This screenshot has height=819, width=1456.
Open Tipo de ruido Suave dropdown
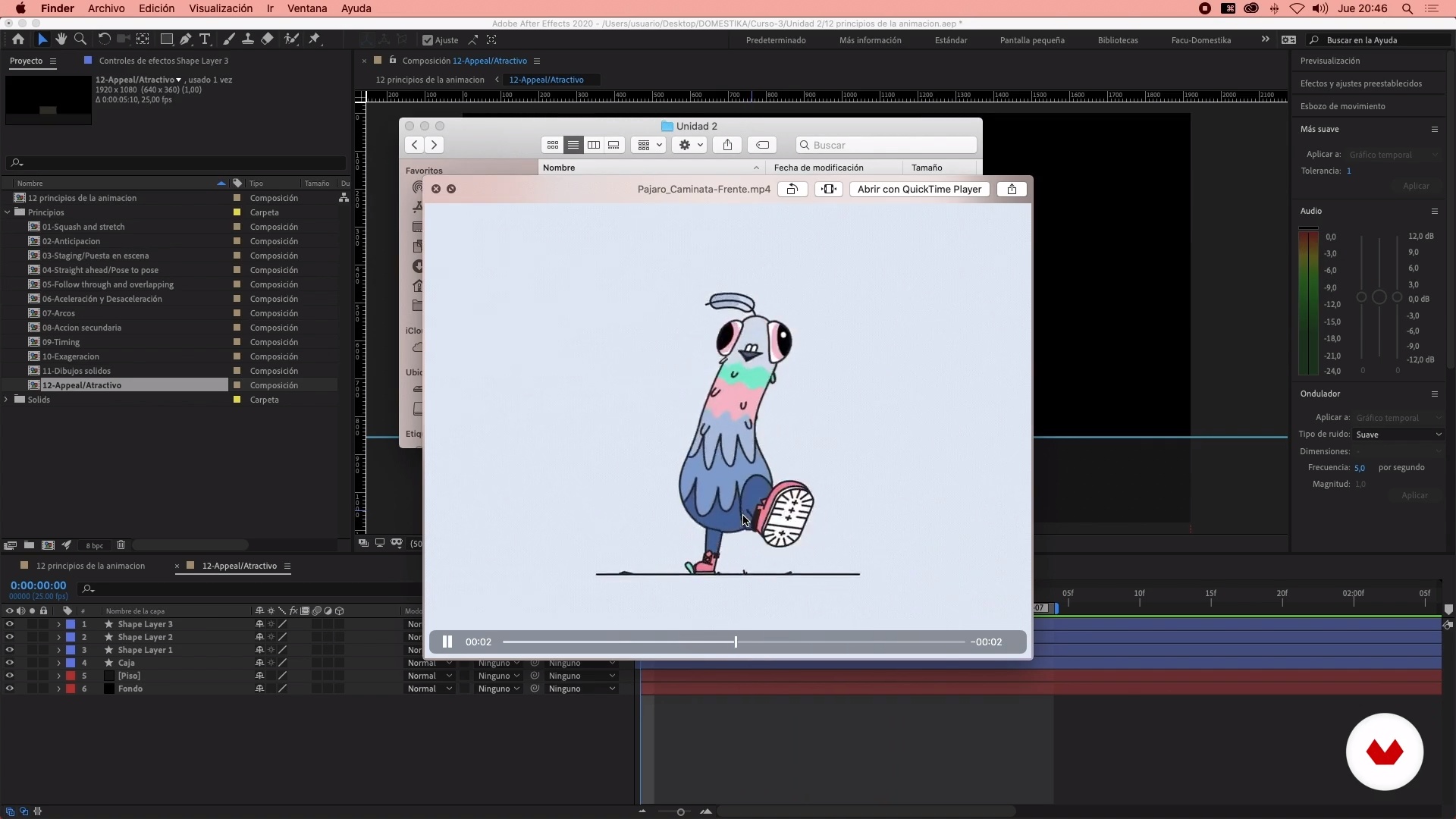click(1398, 435)
